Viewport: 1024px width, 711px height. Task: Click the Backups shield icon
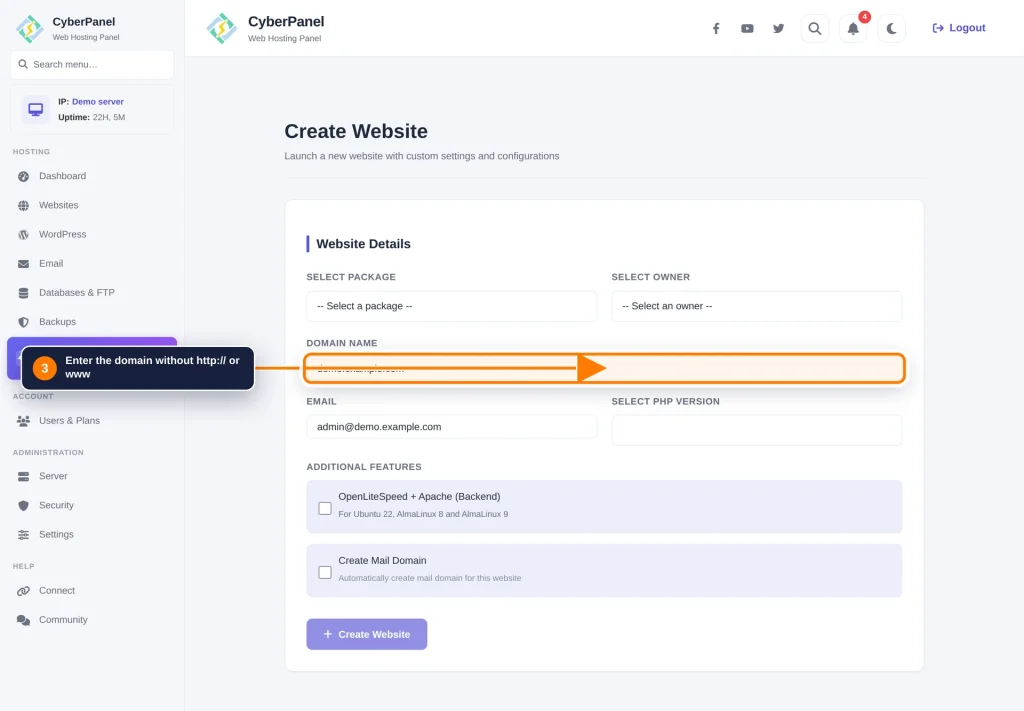click(x=24, y=322)
